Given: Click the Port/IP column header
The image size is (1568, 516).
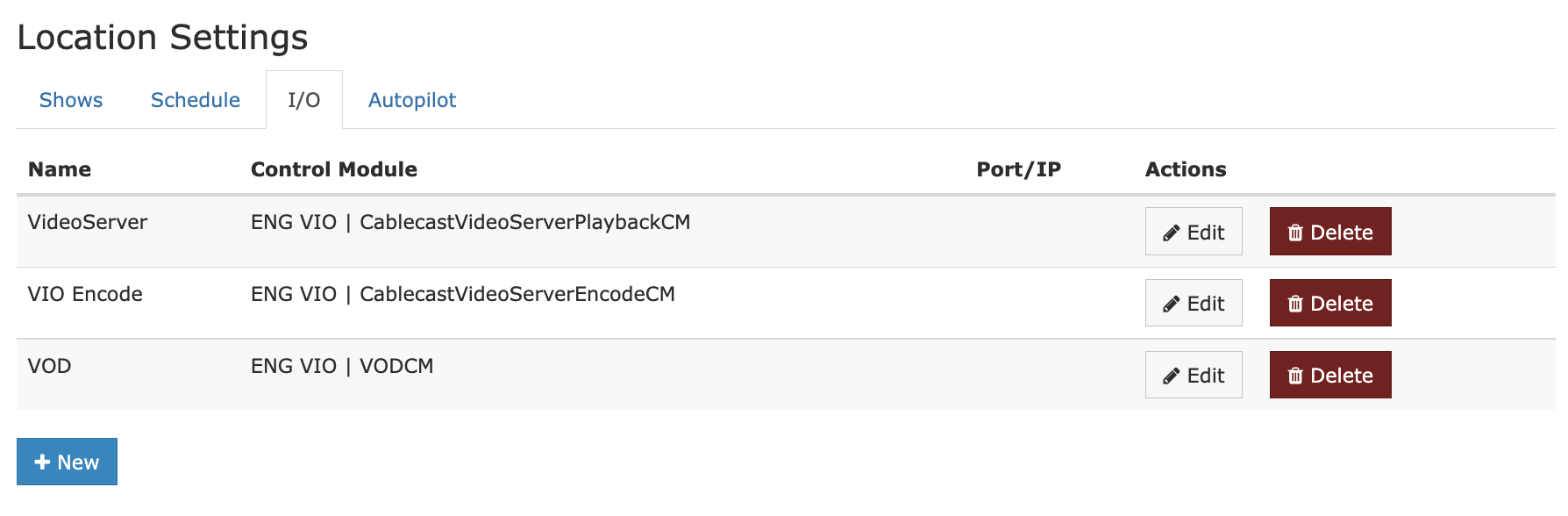Looking at the screenshot, I should click(x=1018, y=169).
